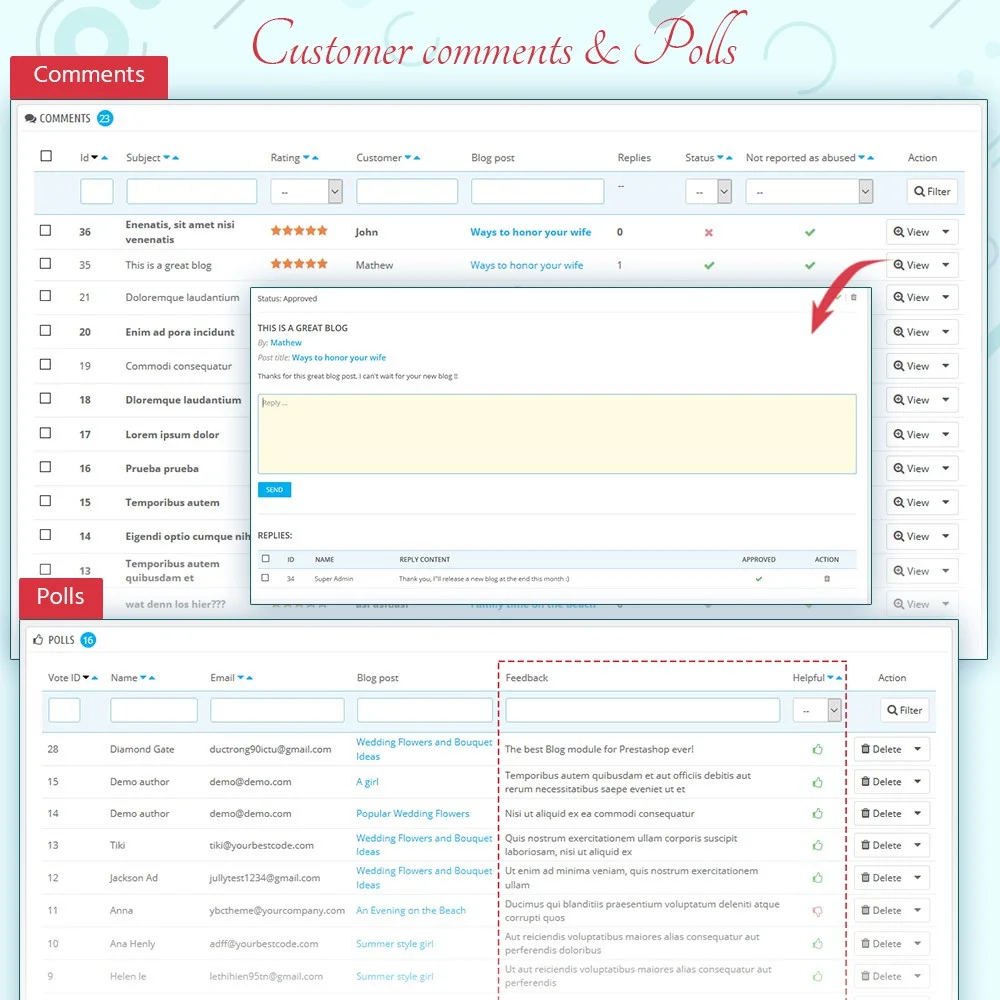Click the SEND button in the reply popup
The image size is (1000, 1000).
click(274, 489)
